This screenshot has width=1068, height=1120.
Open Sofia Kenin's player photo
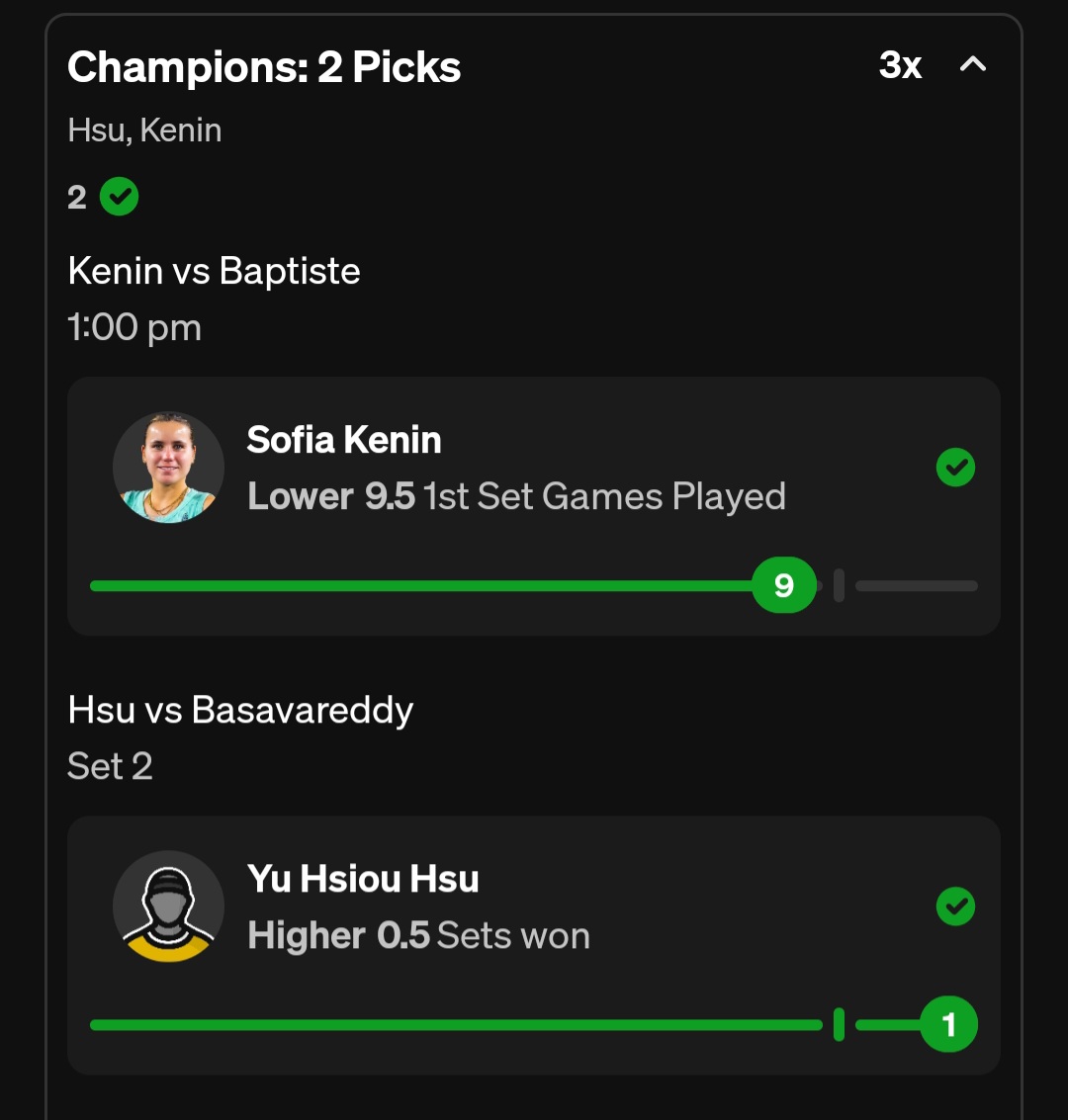pyautogui.click(x=168, y=468)
